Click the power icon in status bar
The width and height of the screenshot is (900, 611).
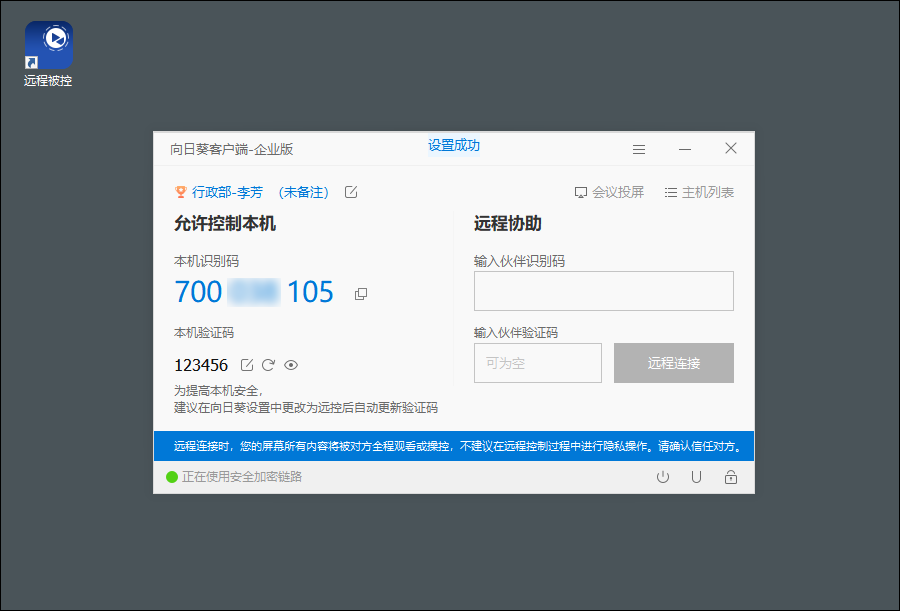pos(663,477)
